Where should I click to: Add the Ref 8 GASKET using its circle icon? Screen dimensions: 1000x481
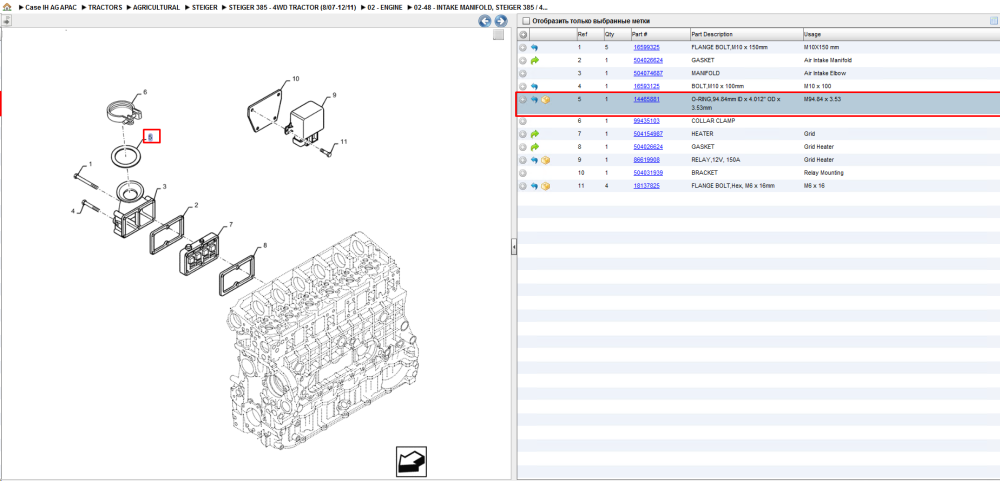pyautogui.click(x=523, y=147)
